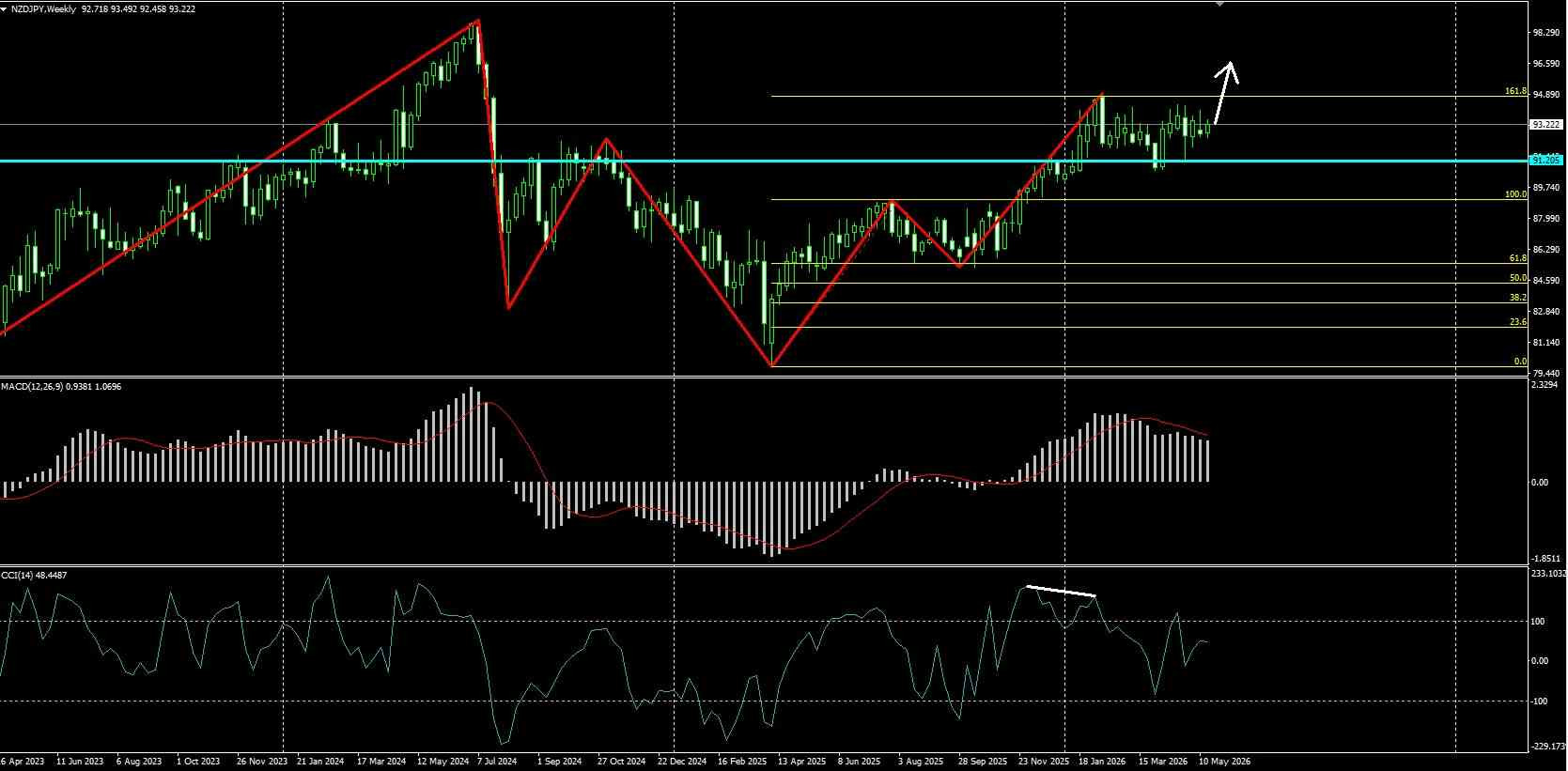Click the 61.8 Fibonacci level label

click(x=1518, y=258)
